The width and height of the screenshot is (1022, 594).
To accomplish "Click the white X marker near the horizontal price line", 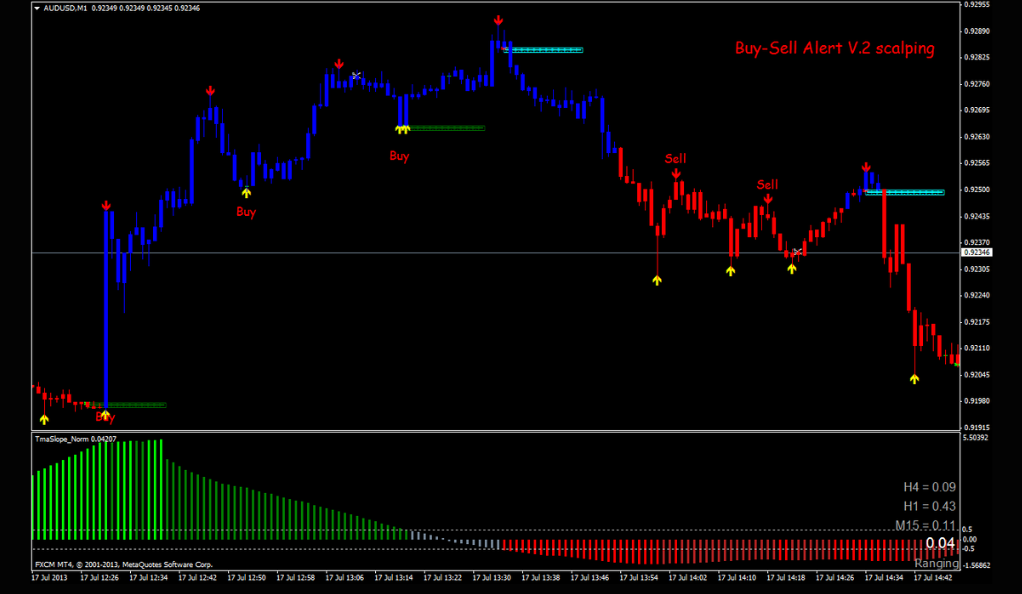I will coord(796,252).
